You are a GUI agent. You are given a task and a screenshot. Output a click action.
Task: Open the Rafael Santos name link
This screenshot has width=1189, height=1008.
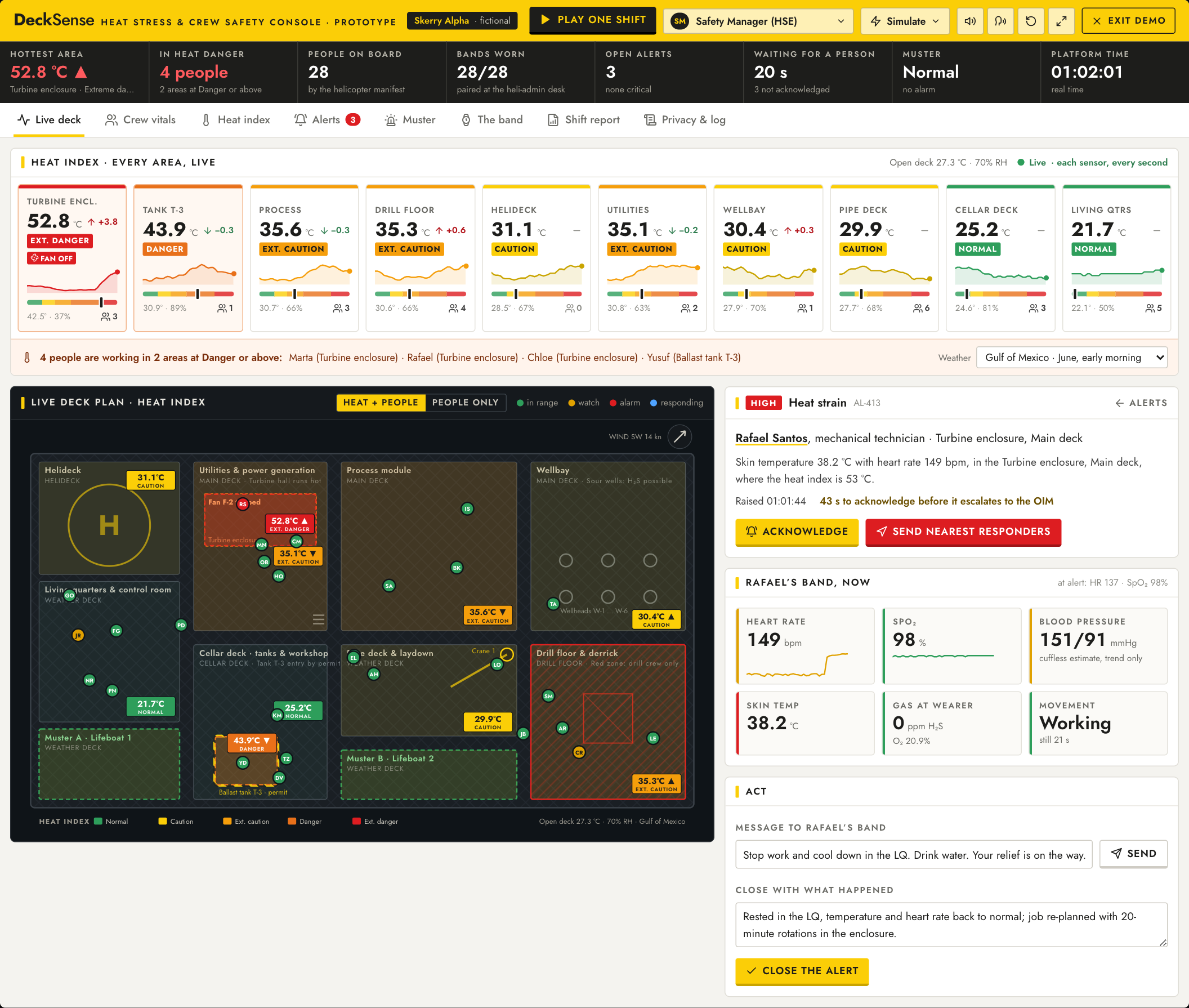pyautogui.click(x=771, y=438)
